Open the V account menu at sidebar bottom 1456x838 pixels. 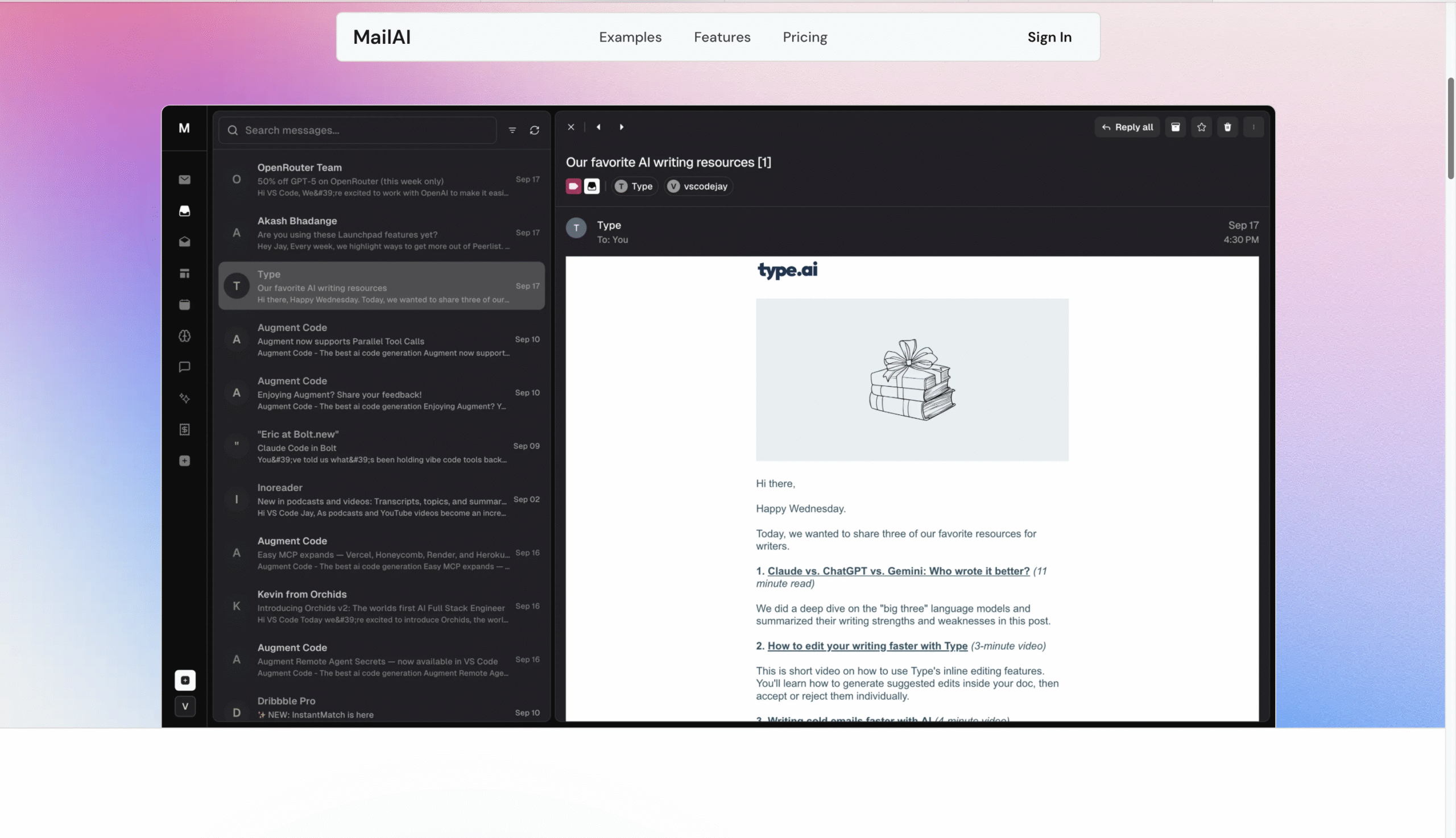point(185,706)
